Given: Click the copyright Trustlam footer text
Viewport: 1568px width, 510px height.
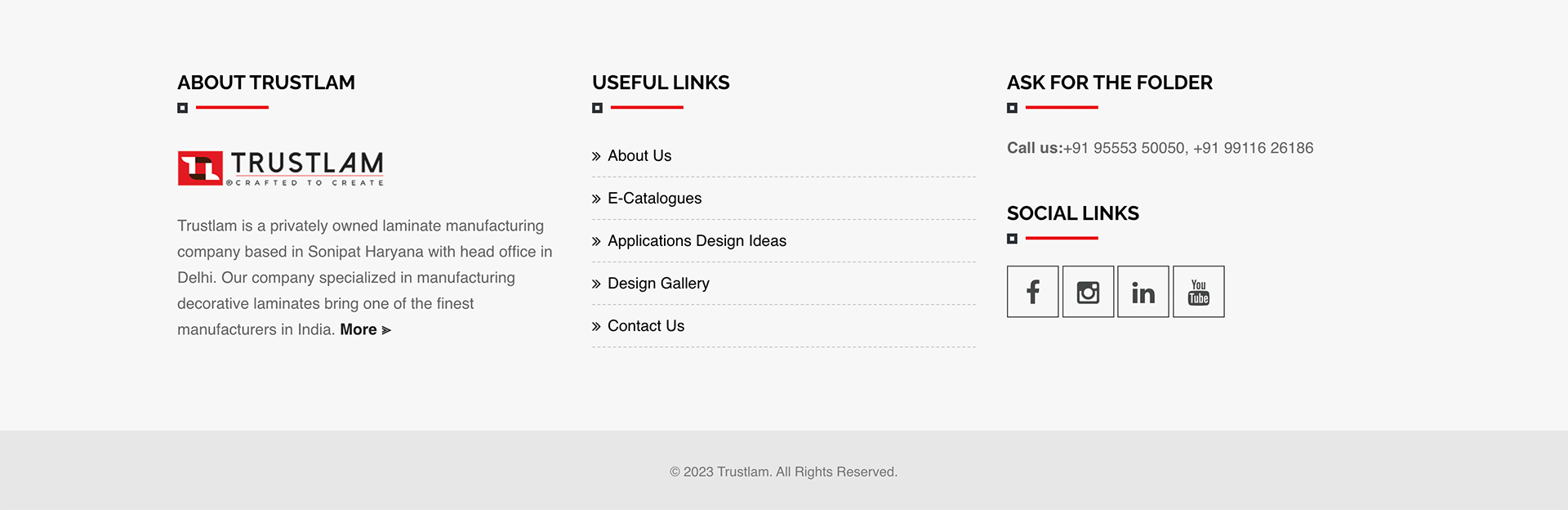Looking at the screenshot, I should tap(783, 472).
